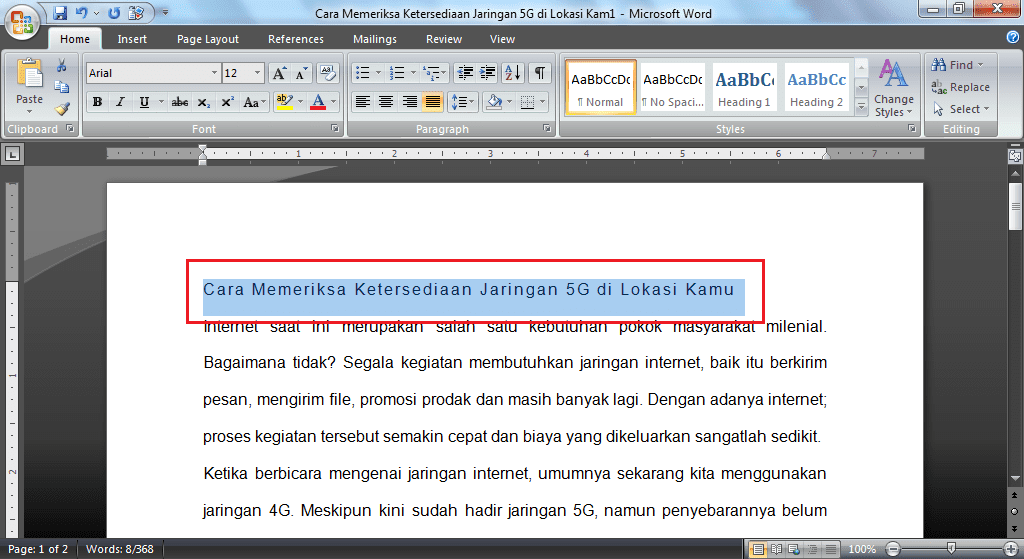Click the Clear Formatting eraser icon
This screenshot has height=559, width=1024.
[328, 73]
